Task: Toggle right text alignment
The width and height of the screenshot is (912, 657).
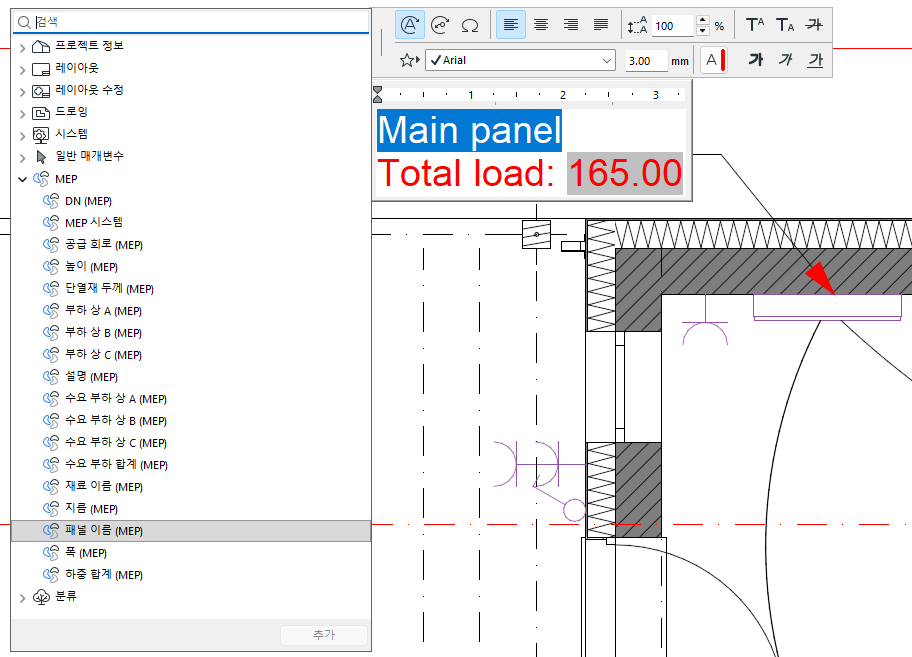Action: point(571,25)
